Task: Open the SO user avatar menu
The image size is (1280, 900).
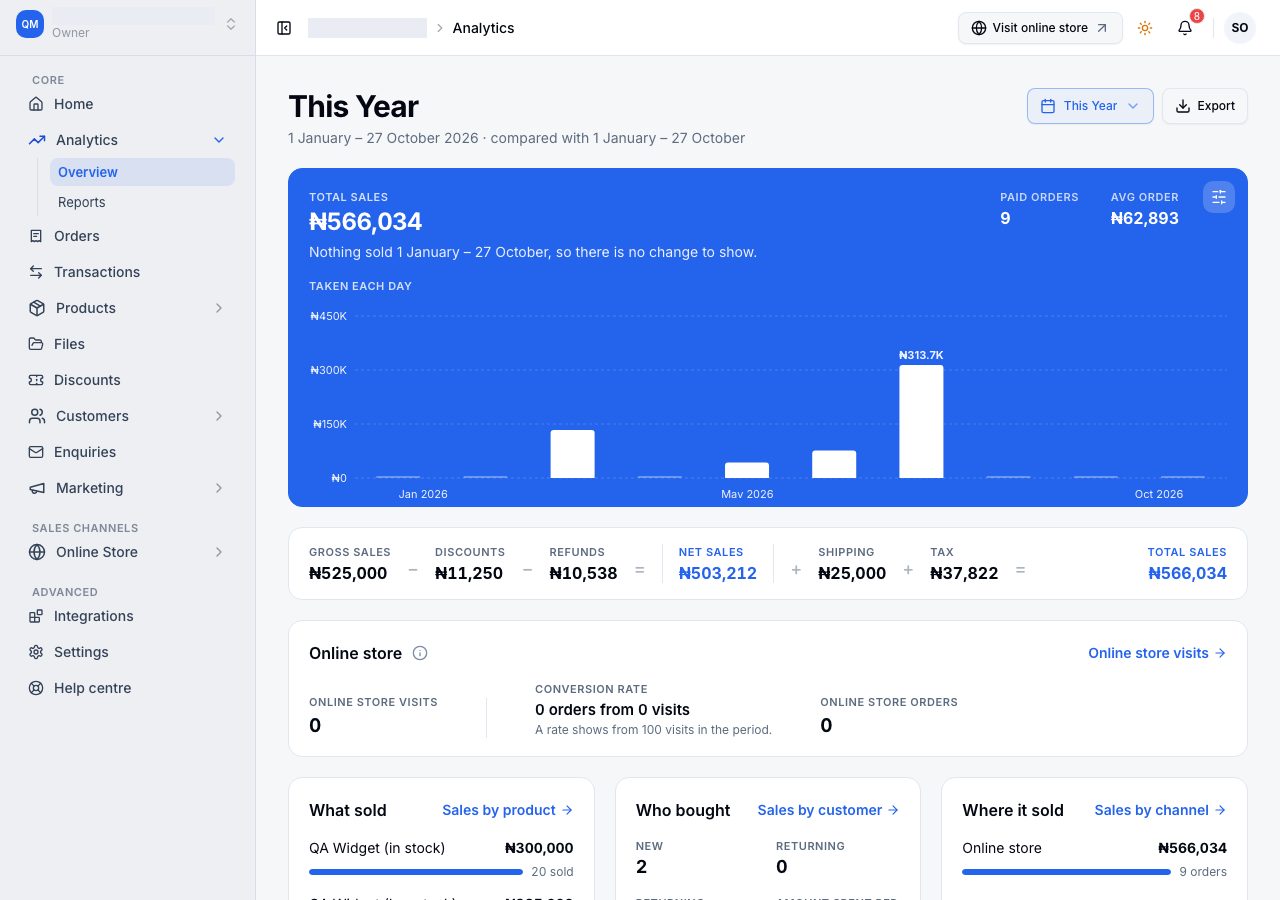Action: tap(1240, 28)
